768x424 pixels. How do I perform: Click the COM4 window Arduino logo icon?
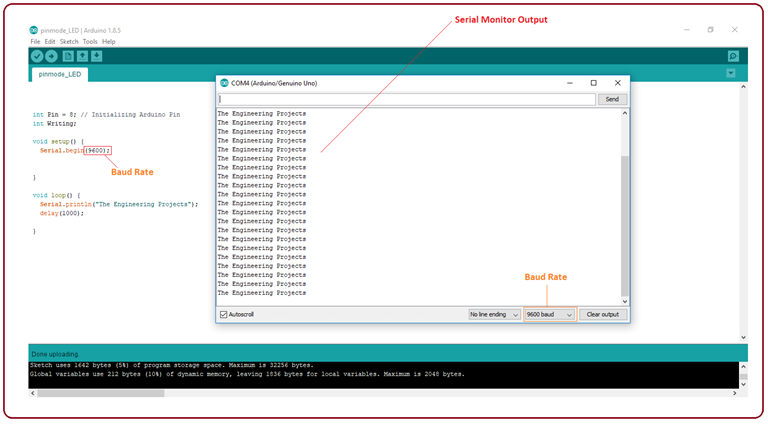tap(224, 83)
